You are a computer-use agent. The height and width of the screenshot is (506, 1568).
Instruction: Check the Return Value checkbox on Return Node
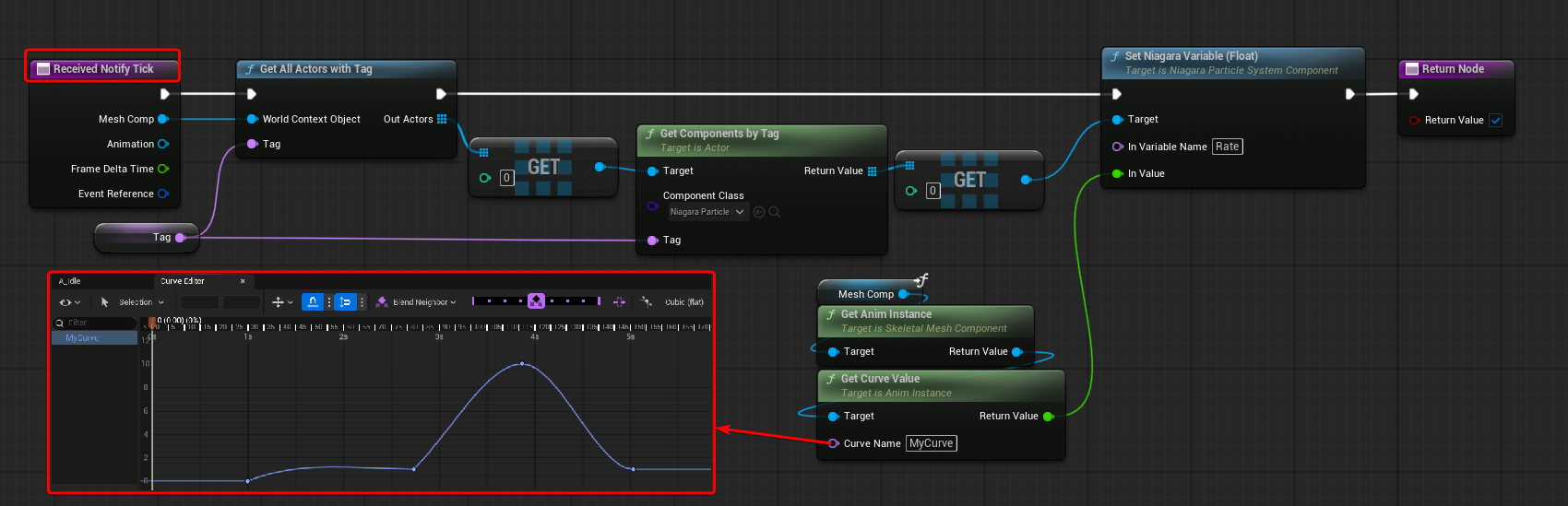coord(1496,120)
